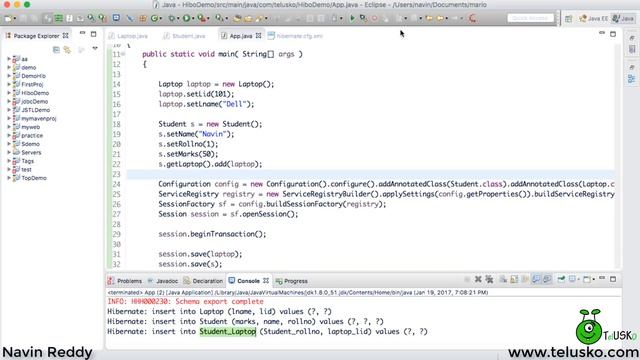Screen dimensions: 640x360
Task: Click the New Java Class green C icon
Action: [x=154, y=18]
